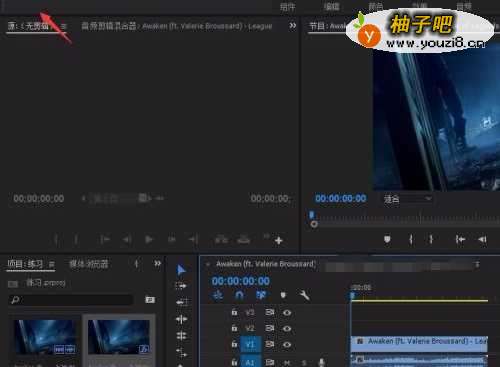Expand hidden project panel tabs chevron
This screenshot has width=500, height=367.
(157, 264)
